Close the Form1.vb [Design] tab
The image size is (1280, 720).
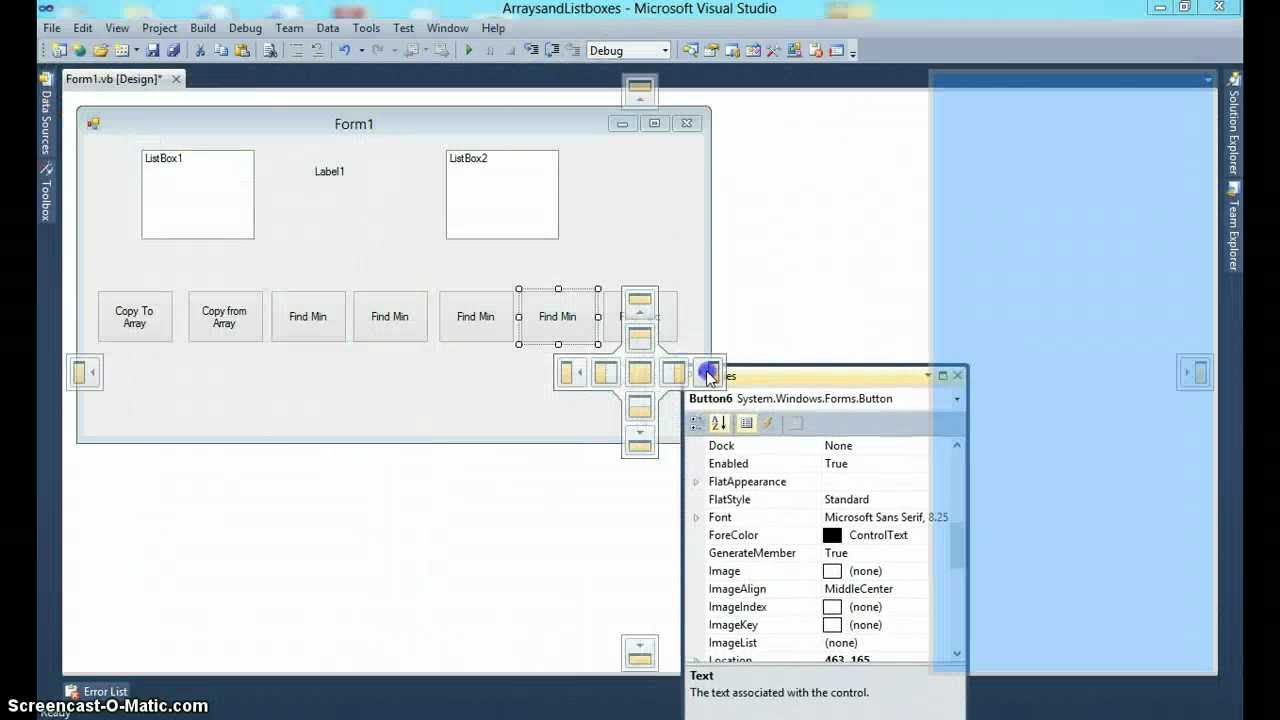[176, 79]
